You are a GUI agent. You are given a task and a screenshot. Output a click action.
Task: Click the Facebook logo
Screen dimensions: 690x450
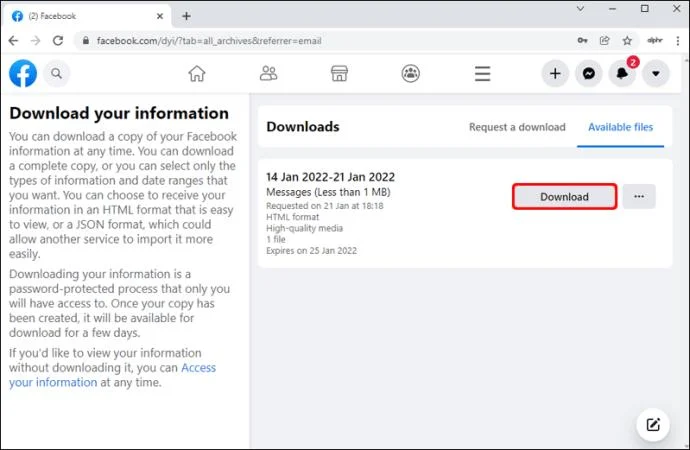pos(23,73)
